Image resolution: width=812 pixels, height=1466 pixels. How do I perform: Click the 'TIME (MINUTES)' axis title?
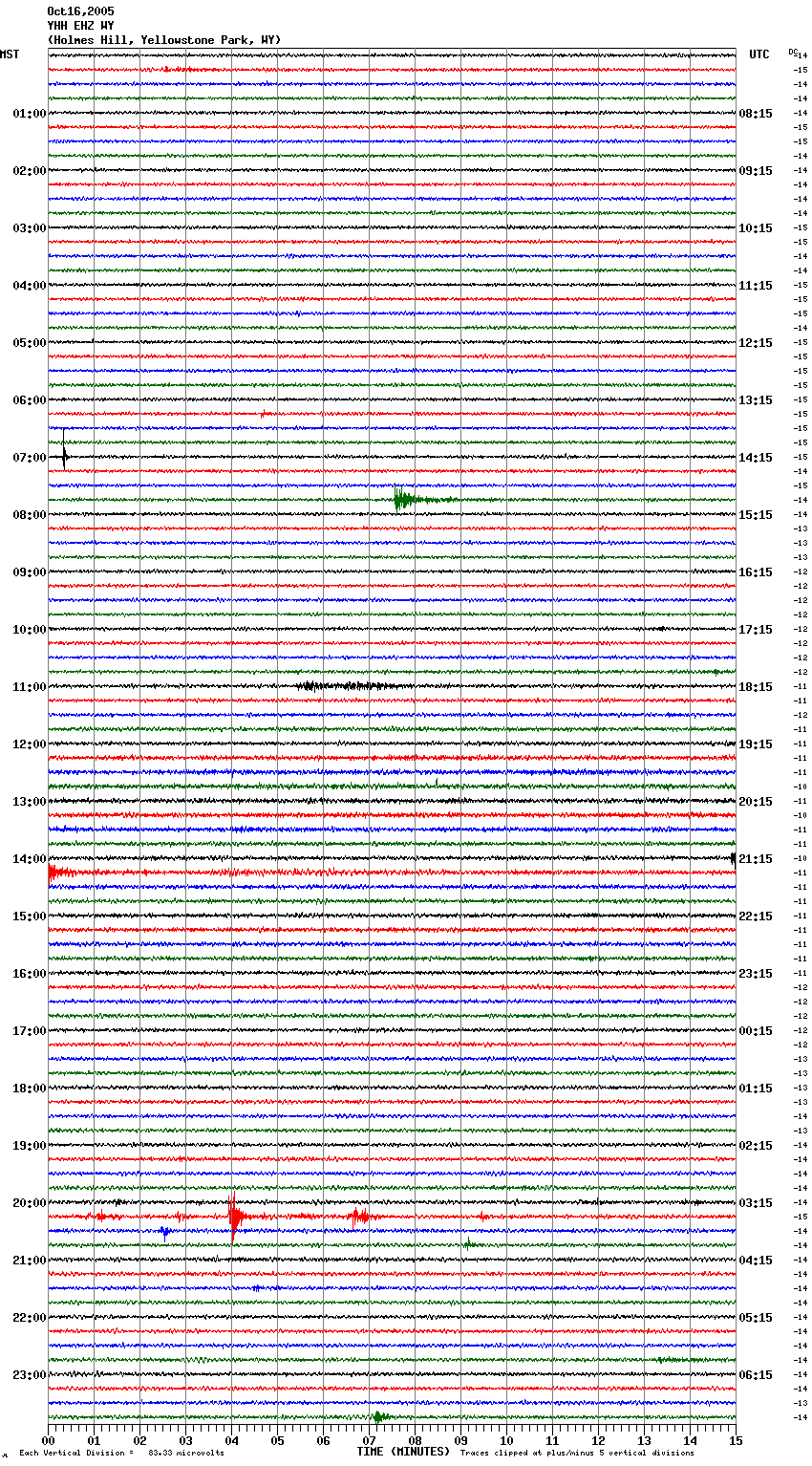click(403, 1452)
